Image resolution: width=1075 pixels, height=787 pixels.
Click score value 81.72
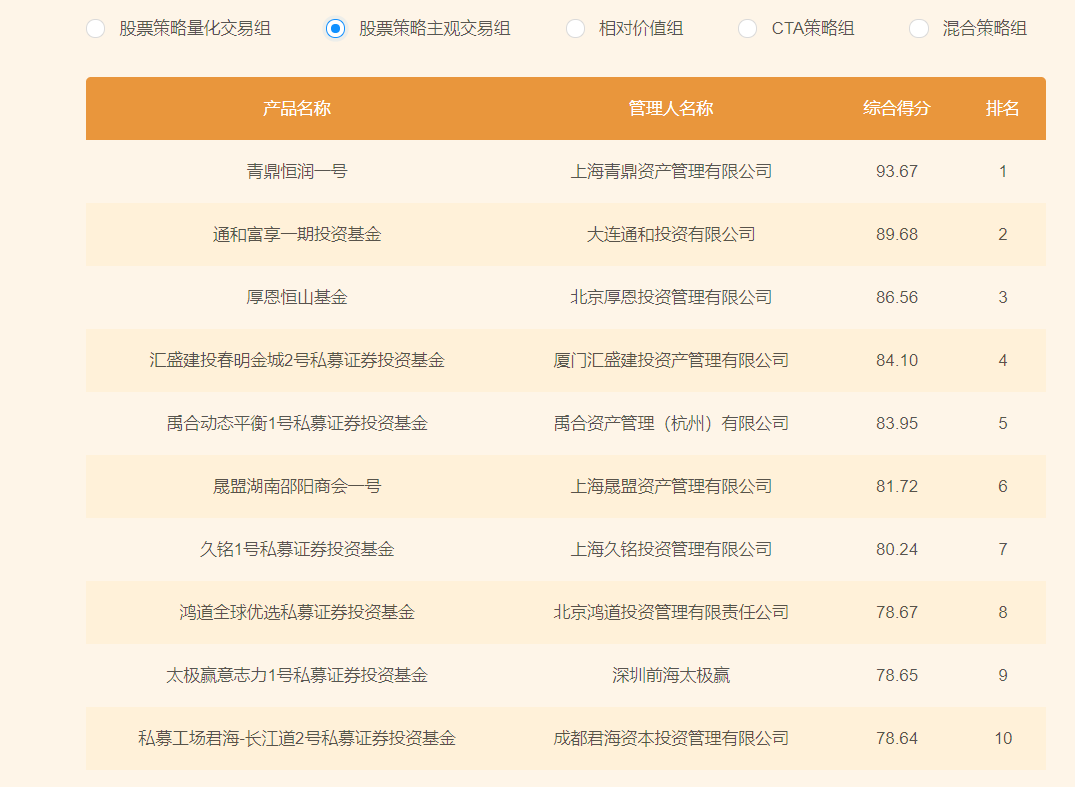tap(897, 487)
